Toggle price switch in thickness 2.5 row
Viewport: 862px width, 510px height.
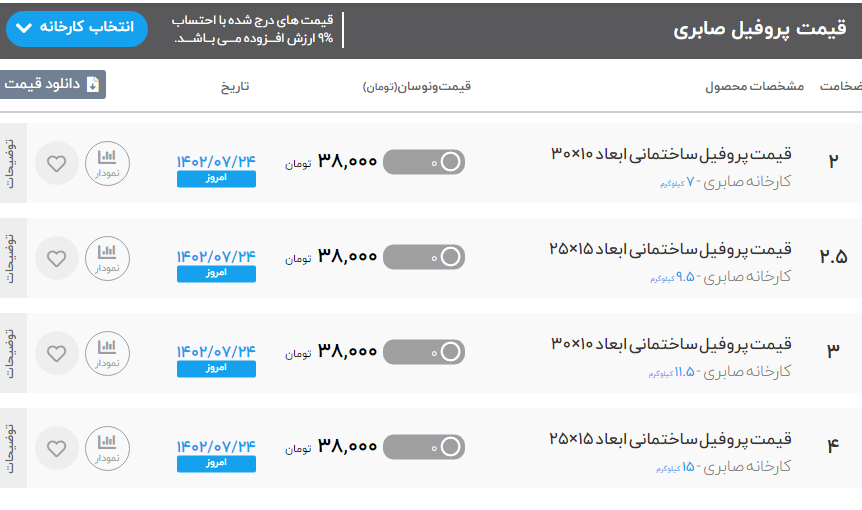point(424,257)
